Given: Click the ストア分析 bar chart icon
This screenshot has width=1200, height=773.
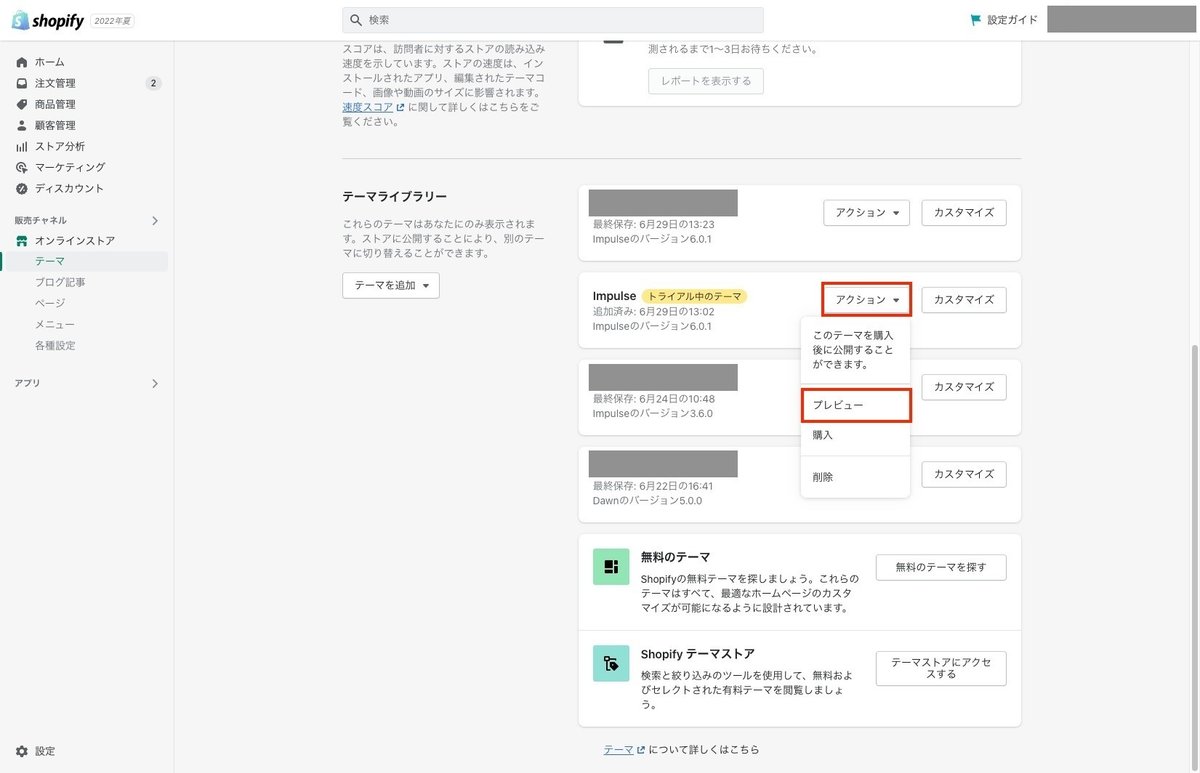Looking at the screenshot, I should [22, 146].
